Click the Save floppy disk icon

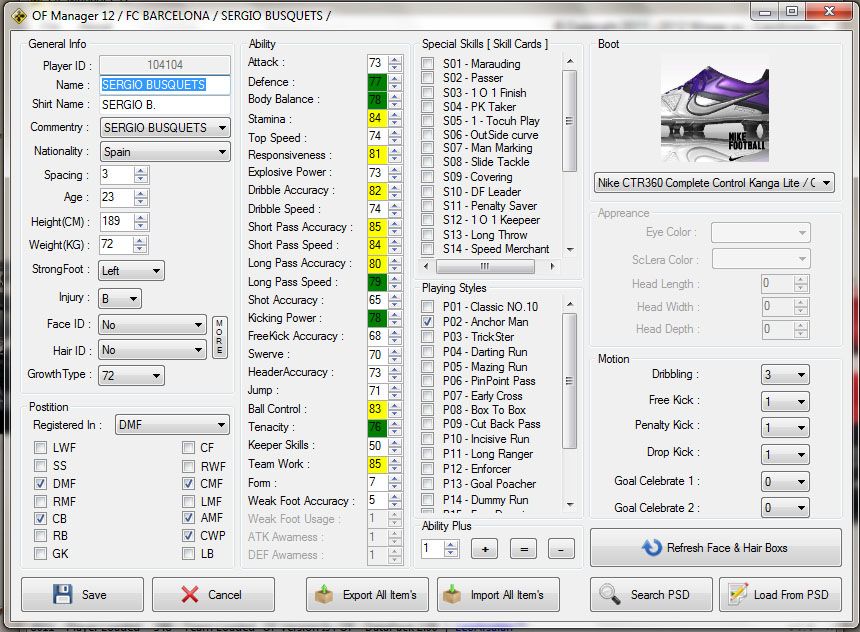pyautogui.click(x=61, y=594)
